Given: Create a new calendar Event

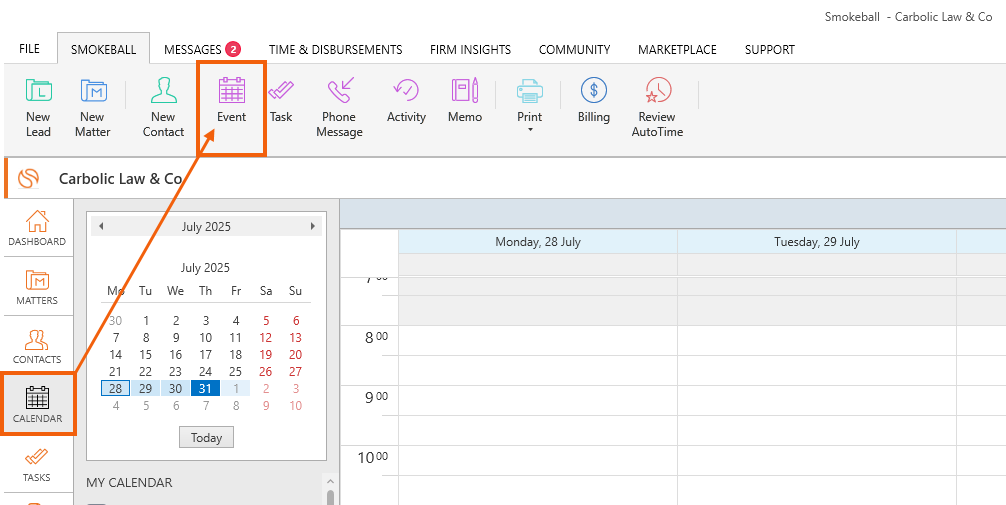Looking at the screenshot, I should tap(232, 100).
